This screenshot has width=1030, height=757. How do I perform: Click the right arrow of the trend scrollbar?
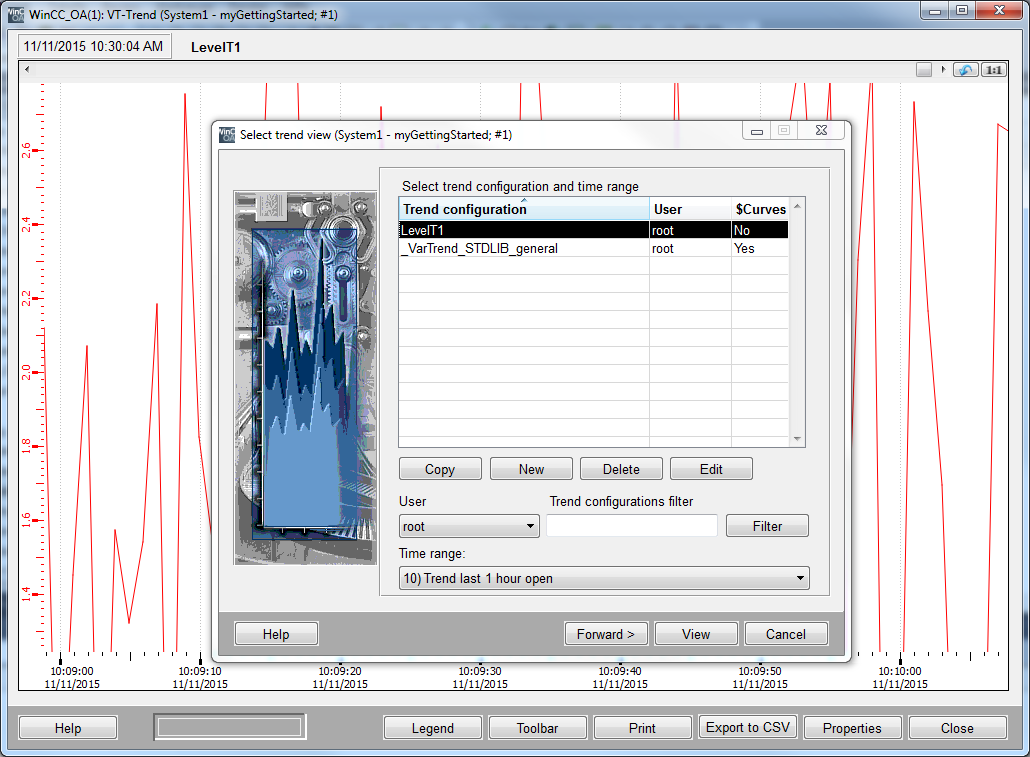[x=943, y=69]
